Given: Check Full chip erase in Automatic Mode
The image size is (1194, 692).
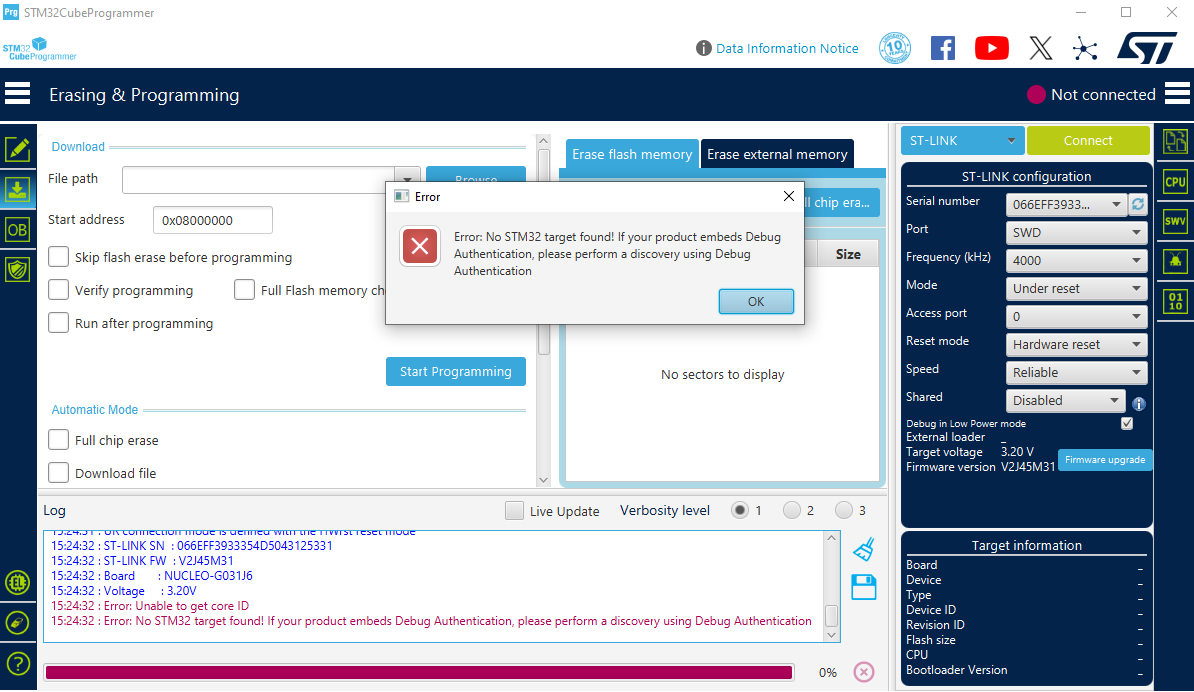Looking at the screenshot, I should click(59, 440).
